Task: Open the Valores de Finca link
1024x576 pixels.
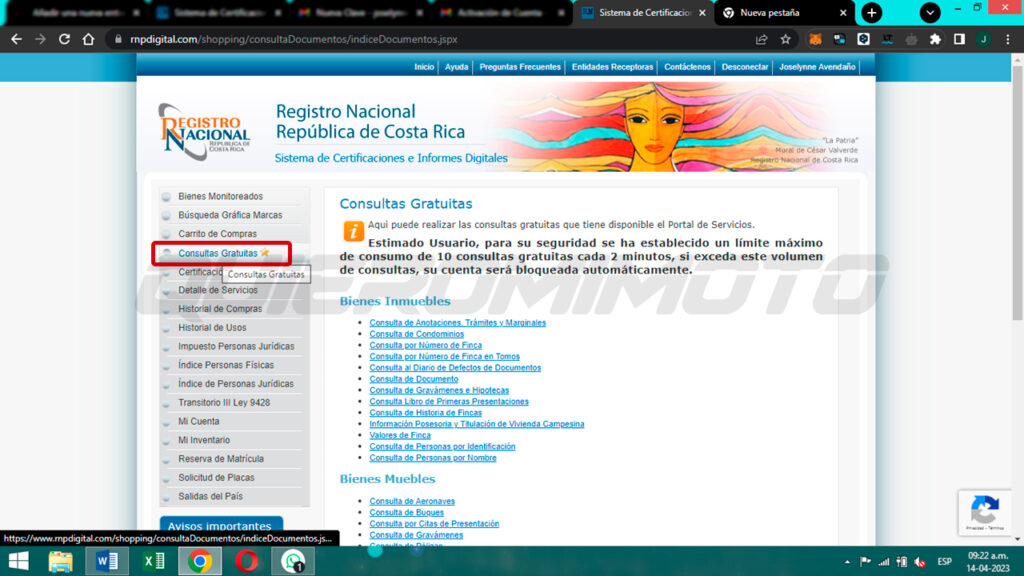Action: pyautogui.click(x=400, y=435)
